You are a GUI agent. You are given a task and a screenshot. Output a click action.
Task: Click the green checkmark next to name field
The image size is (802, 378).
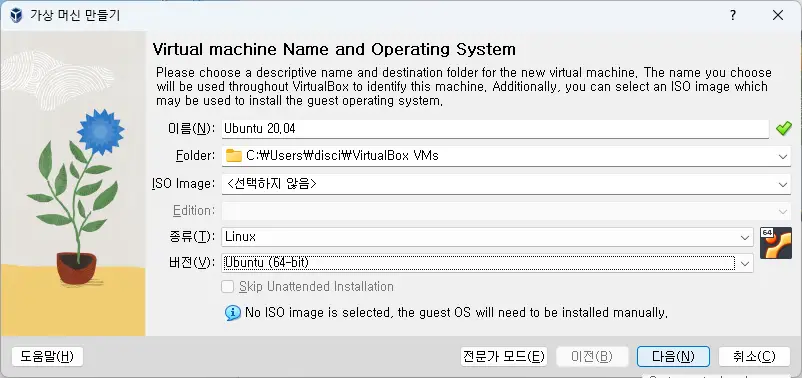tap(783, 128)
